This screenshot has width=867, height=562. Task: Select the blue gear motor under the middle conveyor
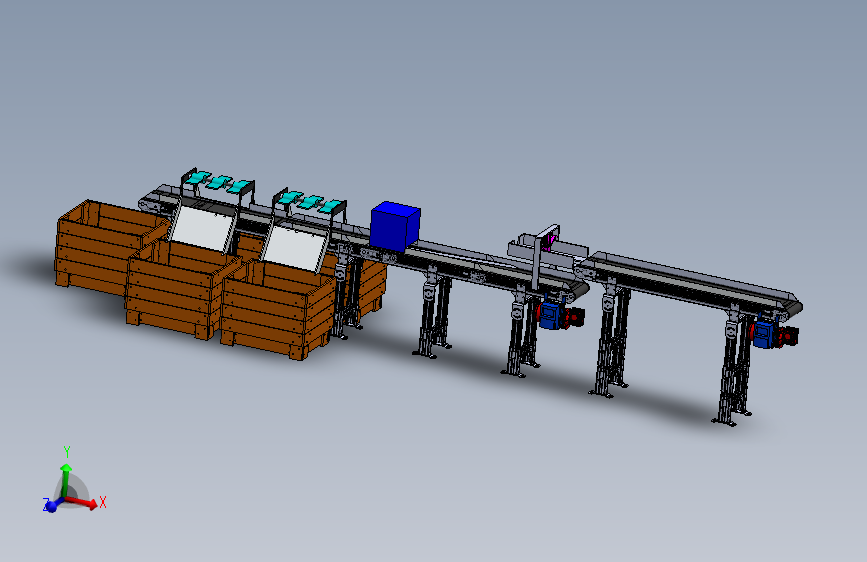pyautogui.click(x=551, y=315)
